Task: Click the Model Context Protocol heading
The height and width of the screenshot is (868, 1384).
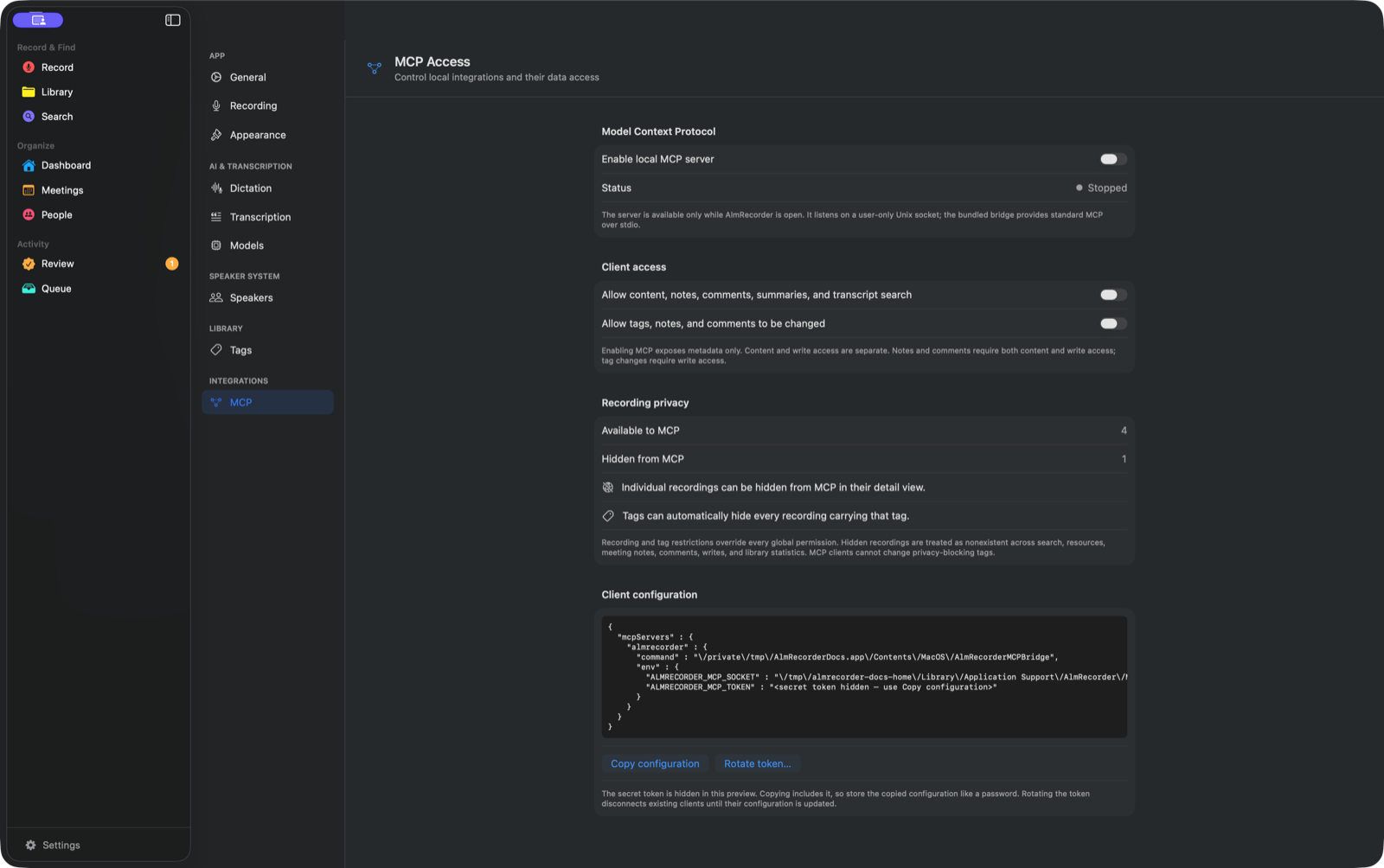Action: (658, 131)
